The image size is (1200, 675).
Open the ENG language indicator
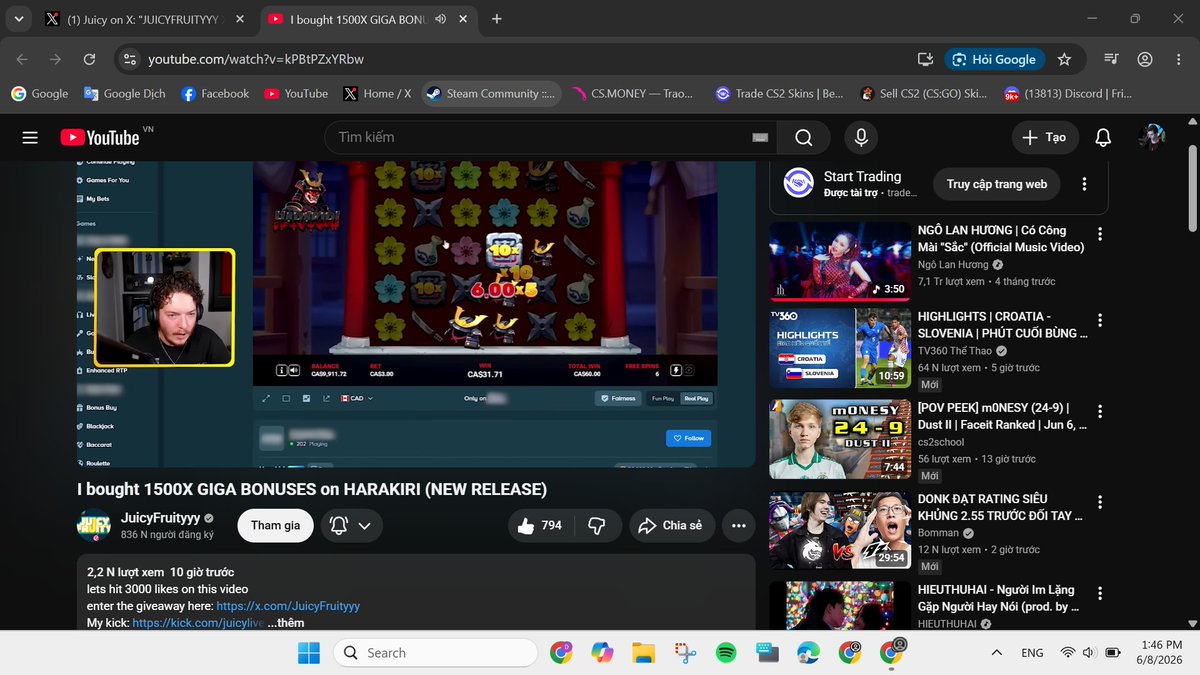(x=1032, y=653)
